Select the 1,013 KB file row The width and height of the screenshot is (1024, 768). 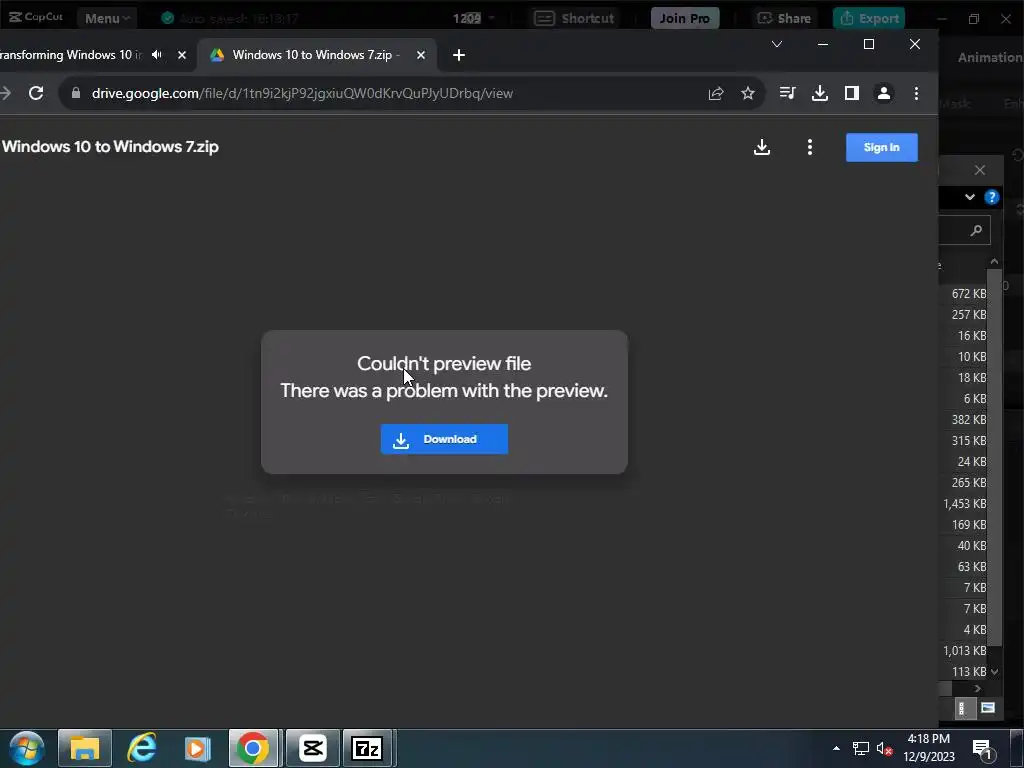(x=965, y=650)
